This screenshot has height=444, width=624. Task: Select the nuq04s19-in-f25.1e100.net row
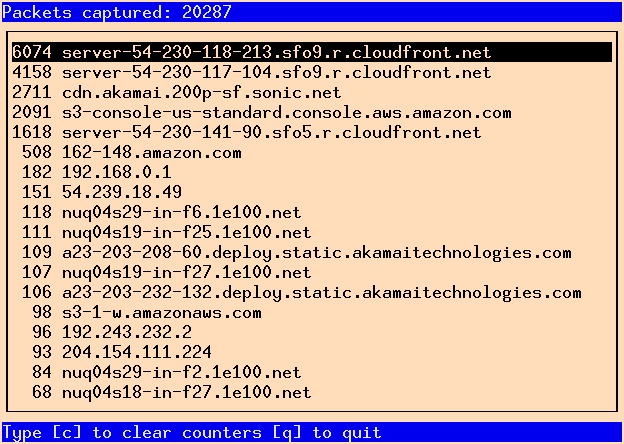click(312, 232)
